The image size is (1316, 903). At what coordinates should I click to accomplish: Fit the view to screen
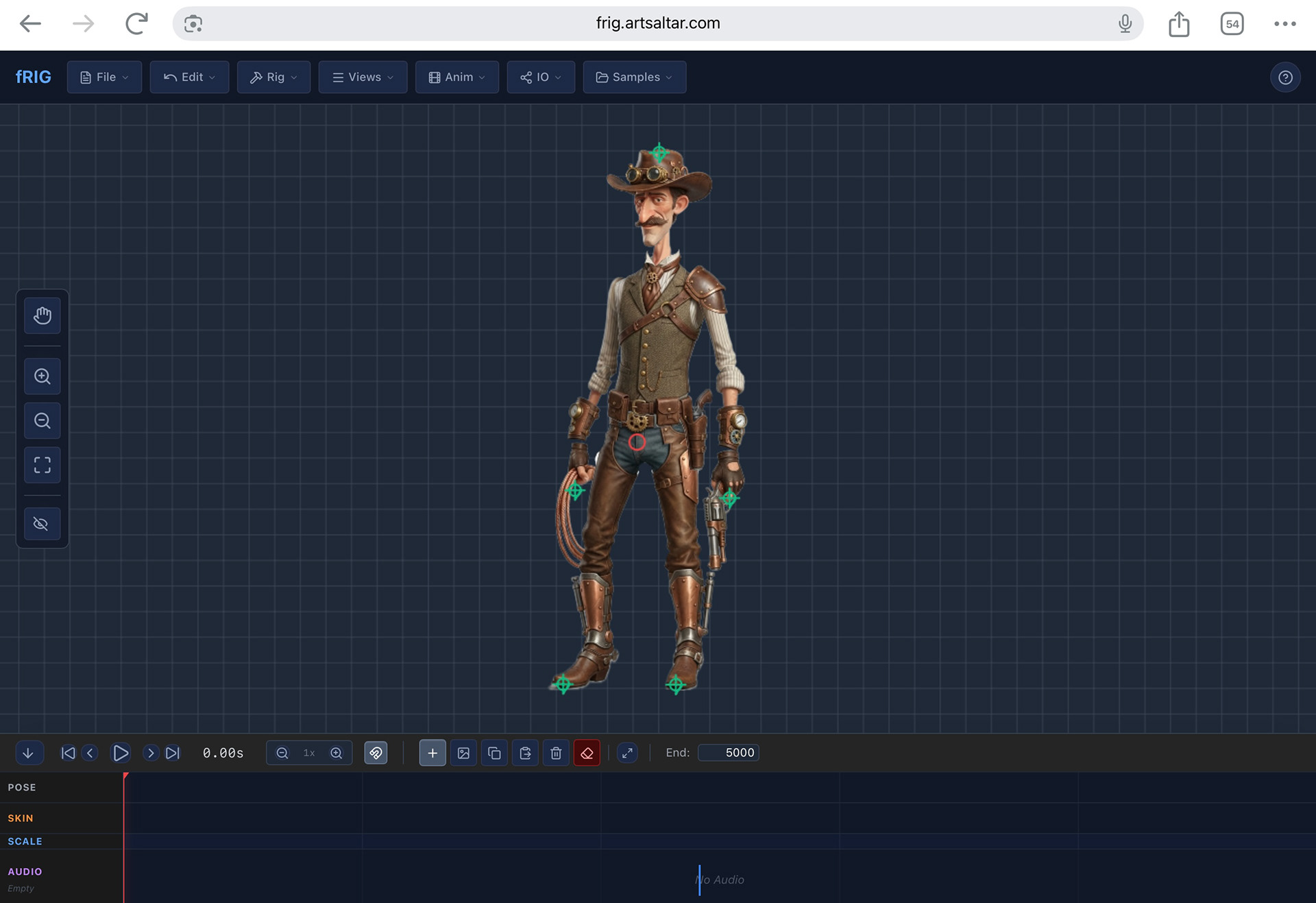coord(42,465)
